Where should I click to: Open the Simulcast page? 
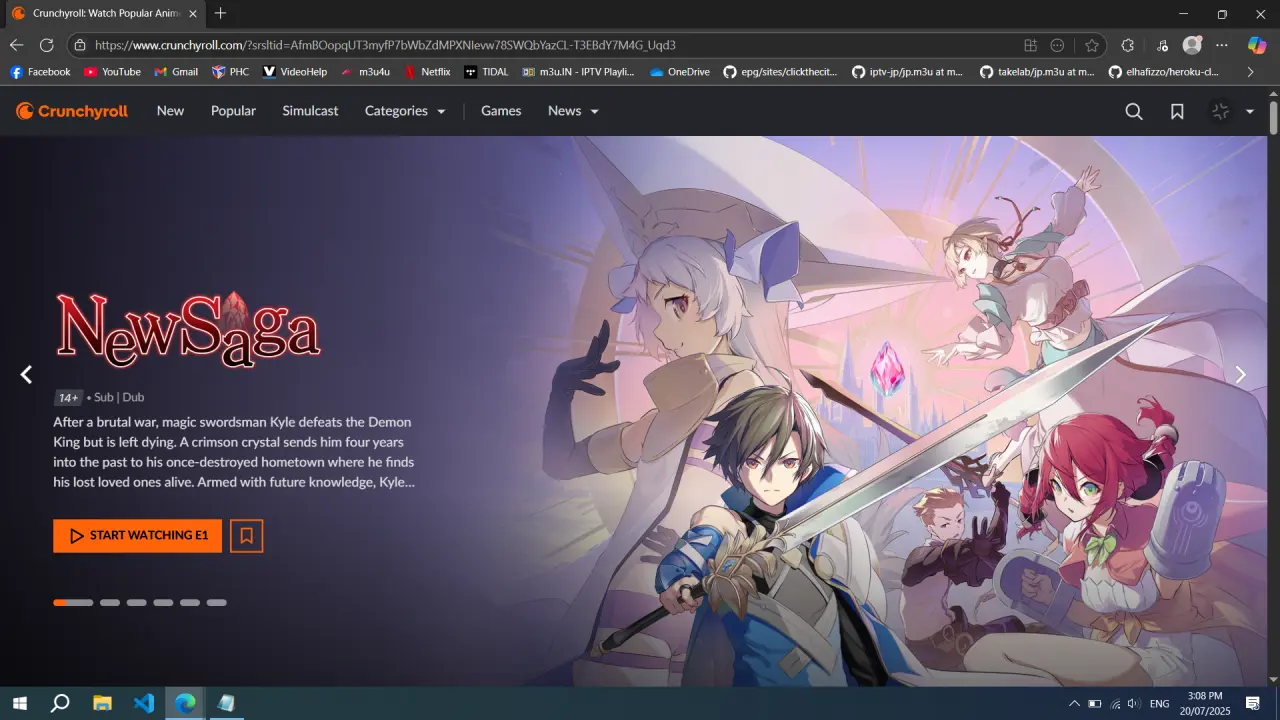(310, 111)
